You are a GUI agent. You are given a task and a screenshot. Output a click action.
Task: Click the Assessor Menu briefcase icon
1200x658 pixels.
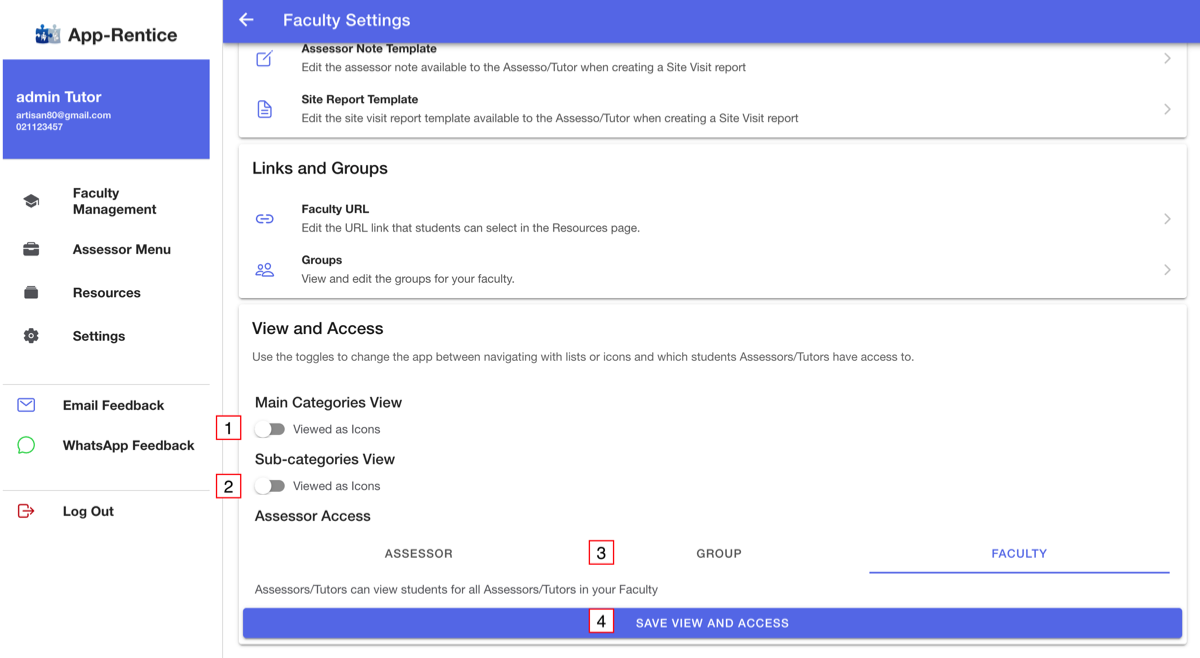(31, 250)
